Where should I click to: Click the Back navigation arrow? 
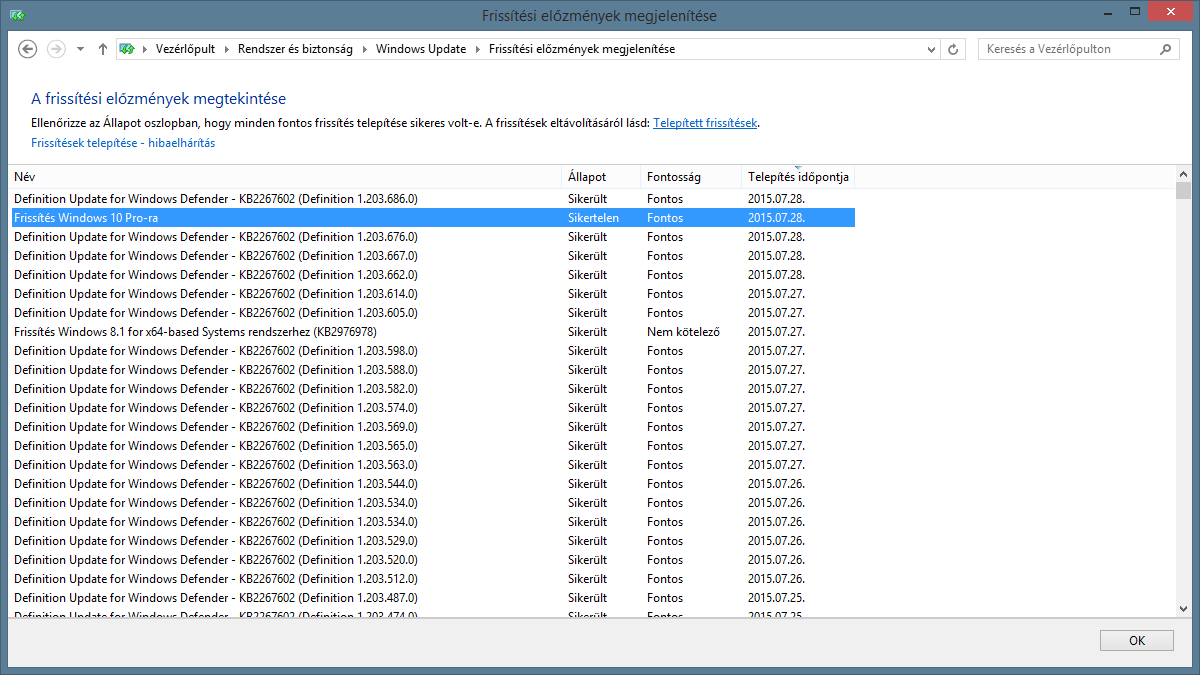(28, 49)
